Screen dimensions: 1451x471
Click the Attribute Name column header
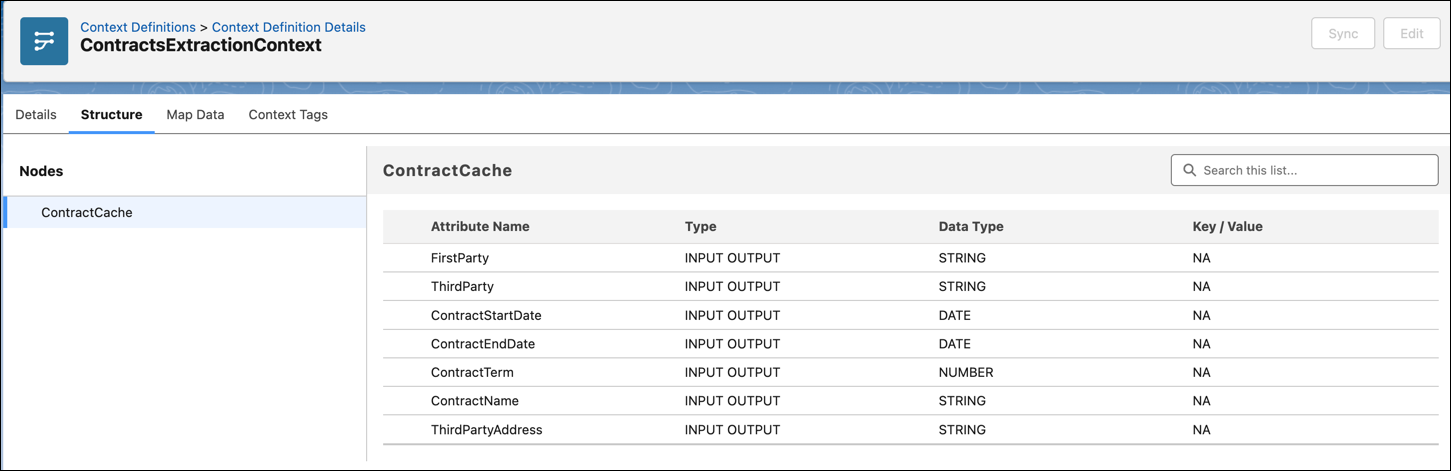coord(480,227)
